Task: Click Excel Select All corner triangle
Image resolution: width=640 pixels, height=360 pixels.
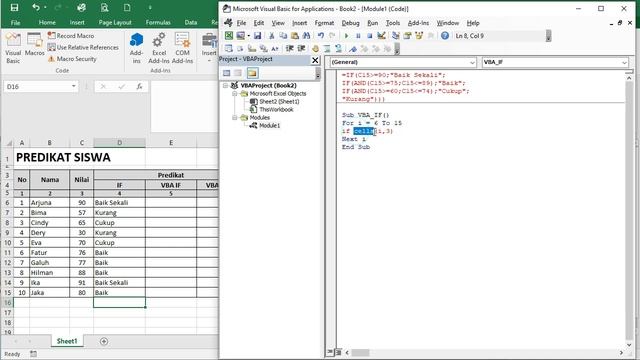Action: [9, 143]
